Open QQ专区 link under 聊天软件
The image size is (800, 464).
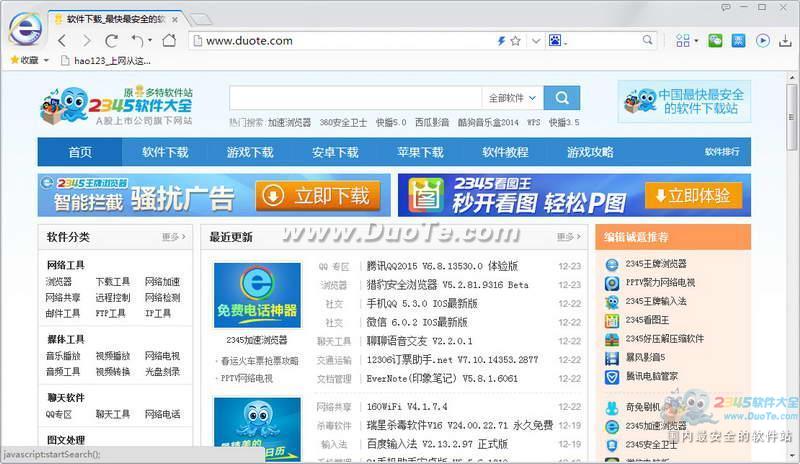click(59, 414)
